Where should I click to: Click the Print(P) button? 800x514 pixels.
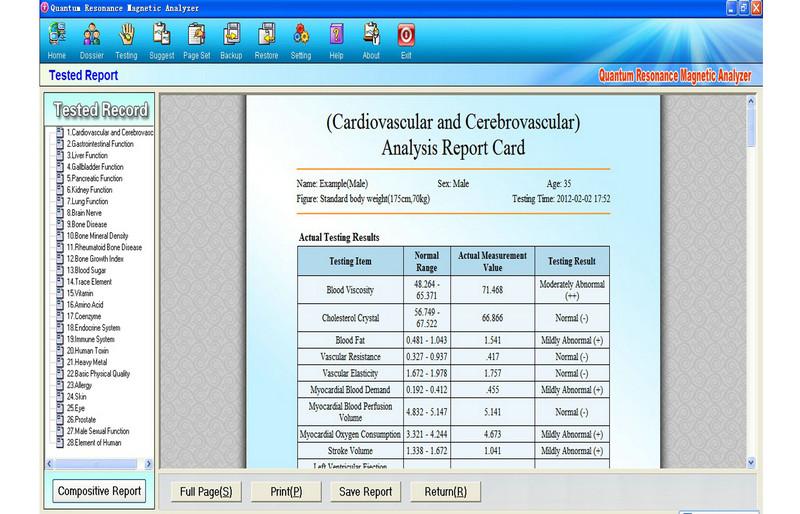[x=286, y=492]
